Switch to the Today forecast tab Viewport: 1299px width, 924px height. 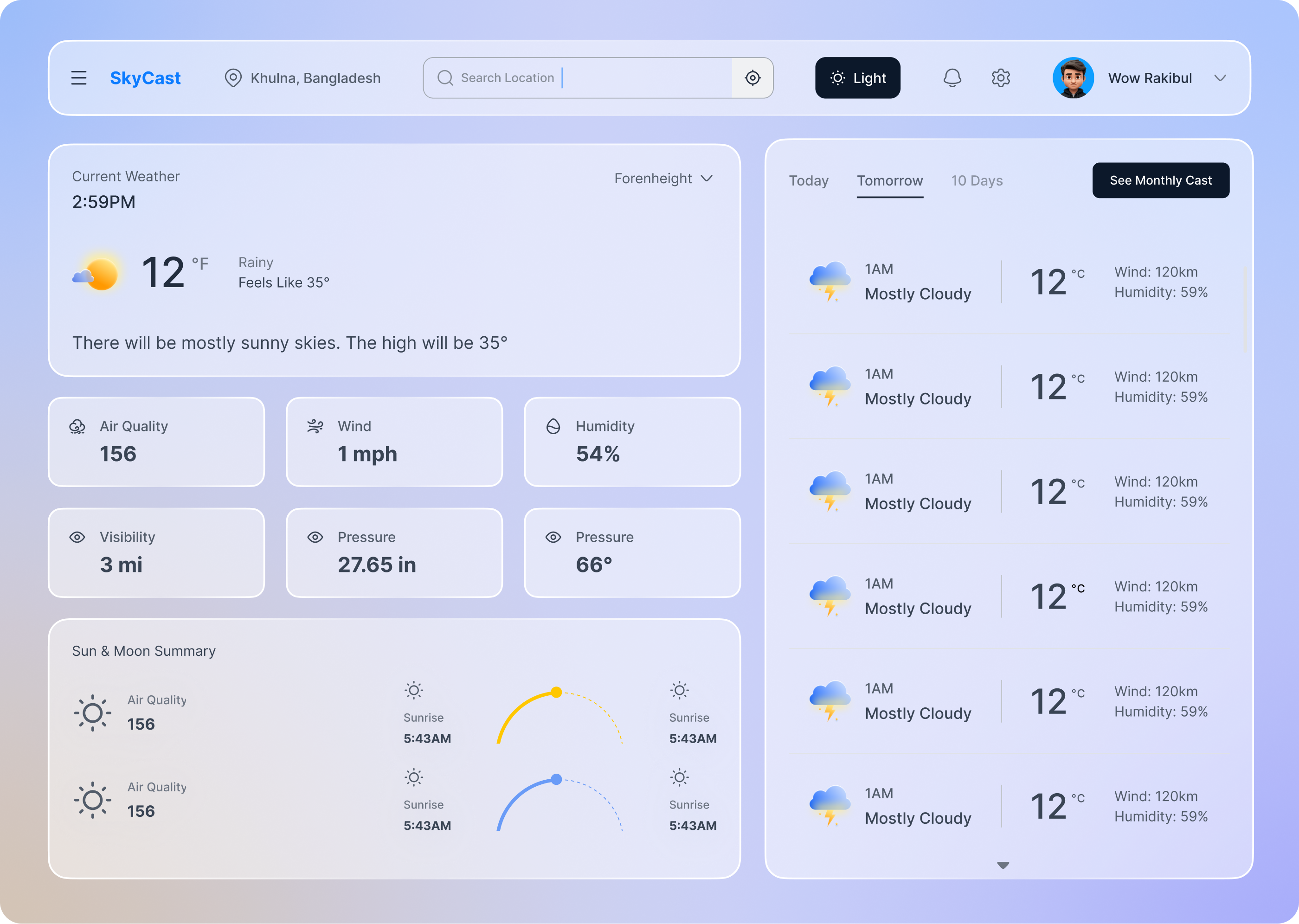pyautogui.click(x=809, y=180)
